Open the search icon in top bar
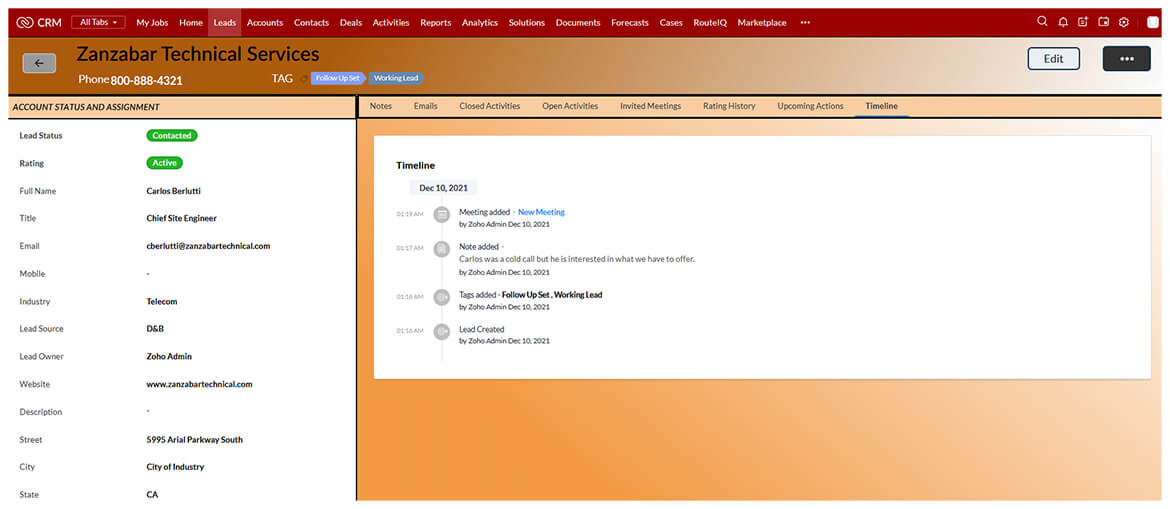The height and width of the screenshot is (509, 1170). (1042, 22)
